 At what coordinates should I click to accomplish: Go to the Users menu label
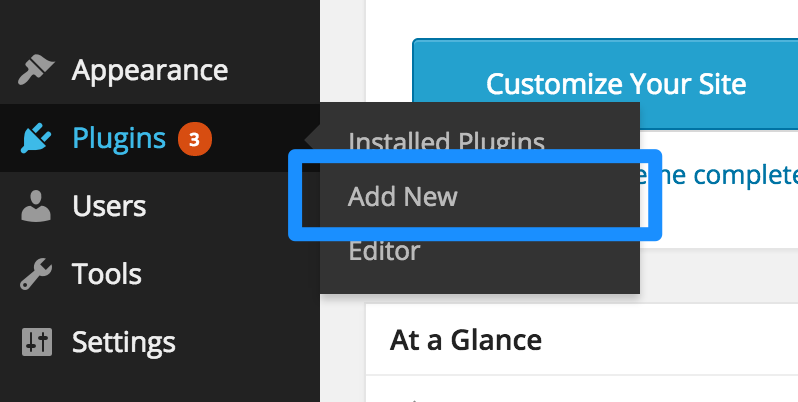click(109, 206)
